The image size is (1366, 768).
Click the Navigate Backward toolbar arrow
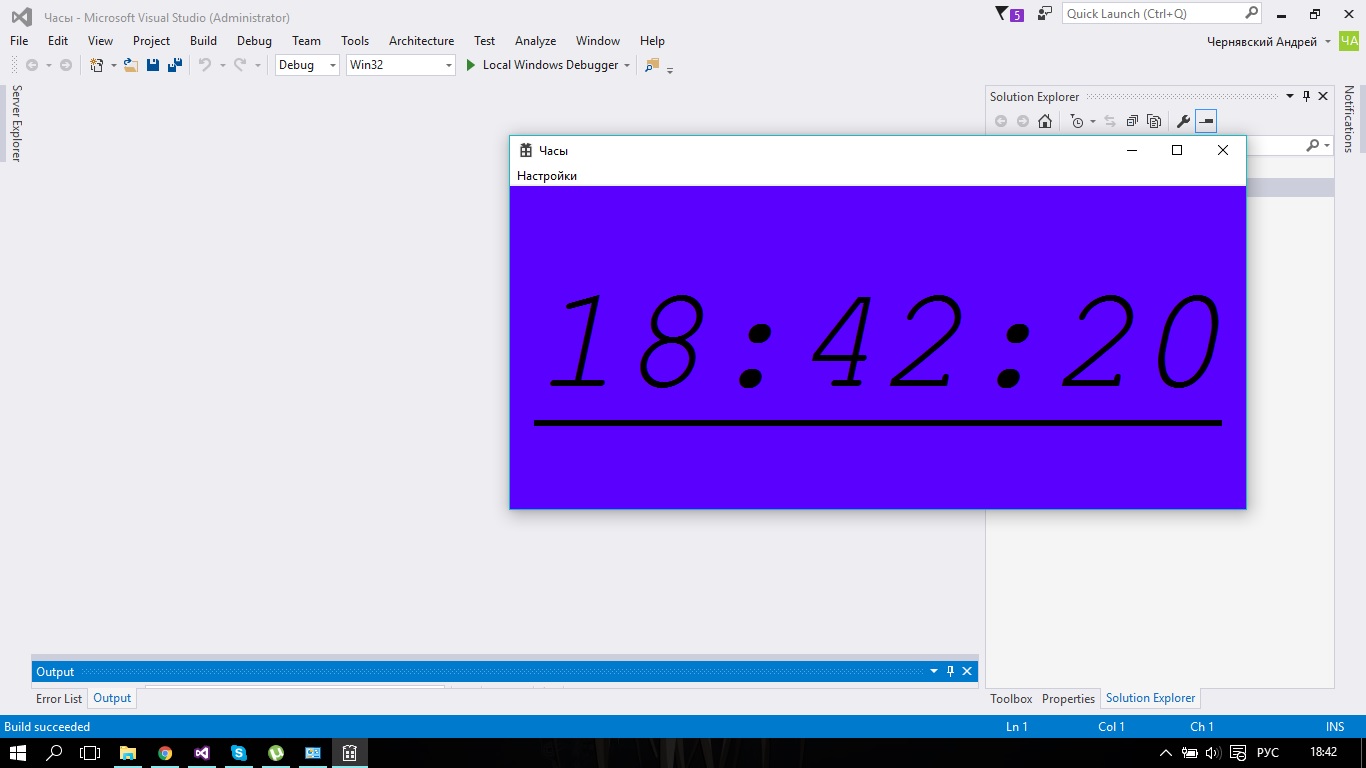click(32, 65)
